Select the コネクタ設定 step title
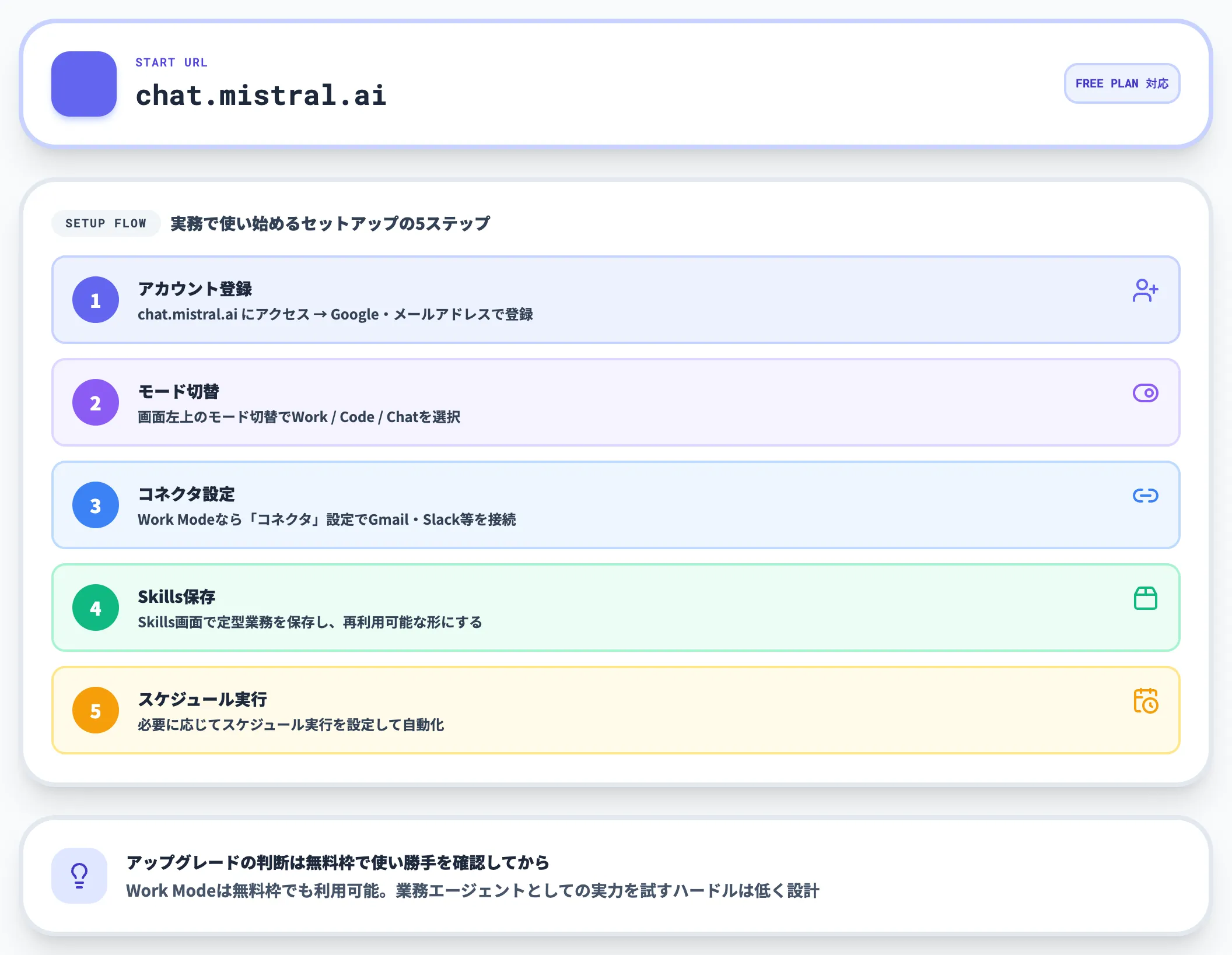 tap(186, 494)
